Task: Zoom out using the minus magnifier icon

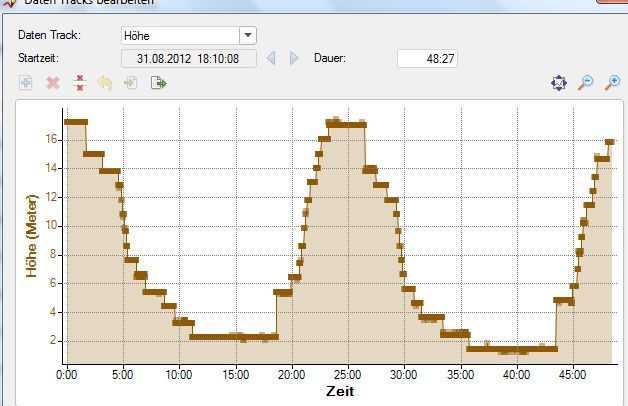Action: (x=586, y=83)
